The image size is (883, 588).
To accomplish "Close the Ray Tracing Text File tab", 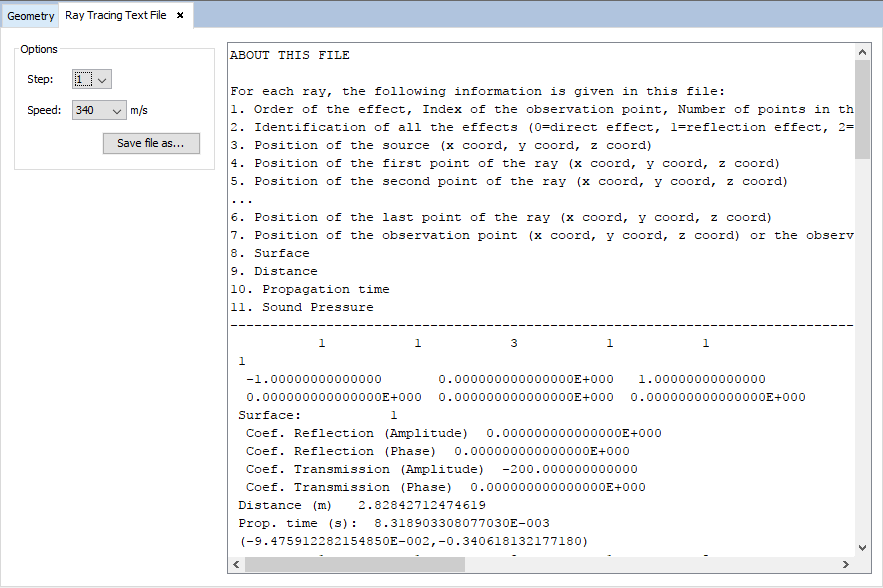I will [x=180, y=16].
